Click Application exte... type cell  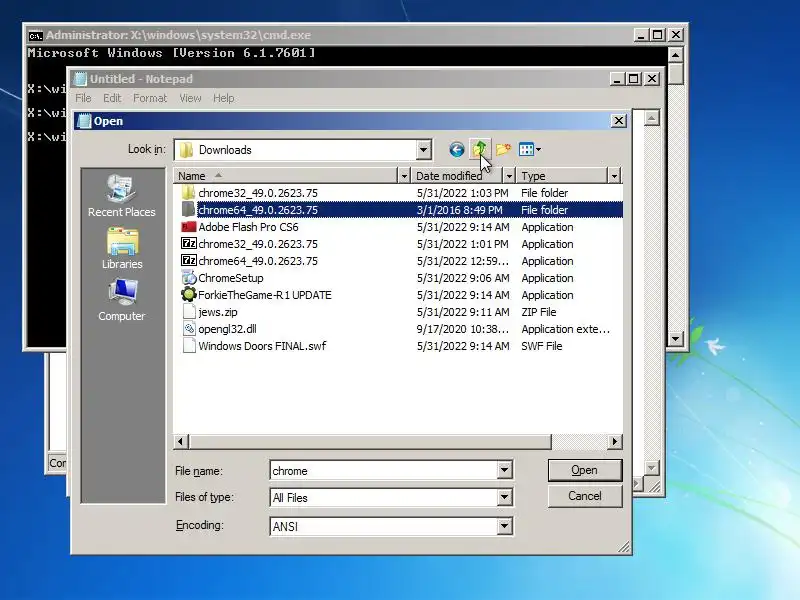click(x=565, y=329)
